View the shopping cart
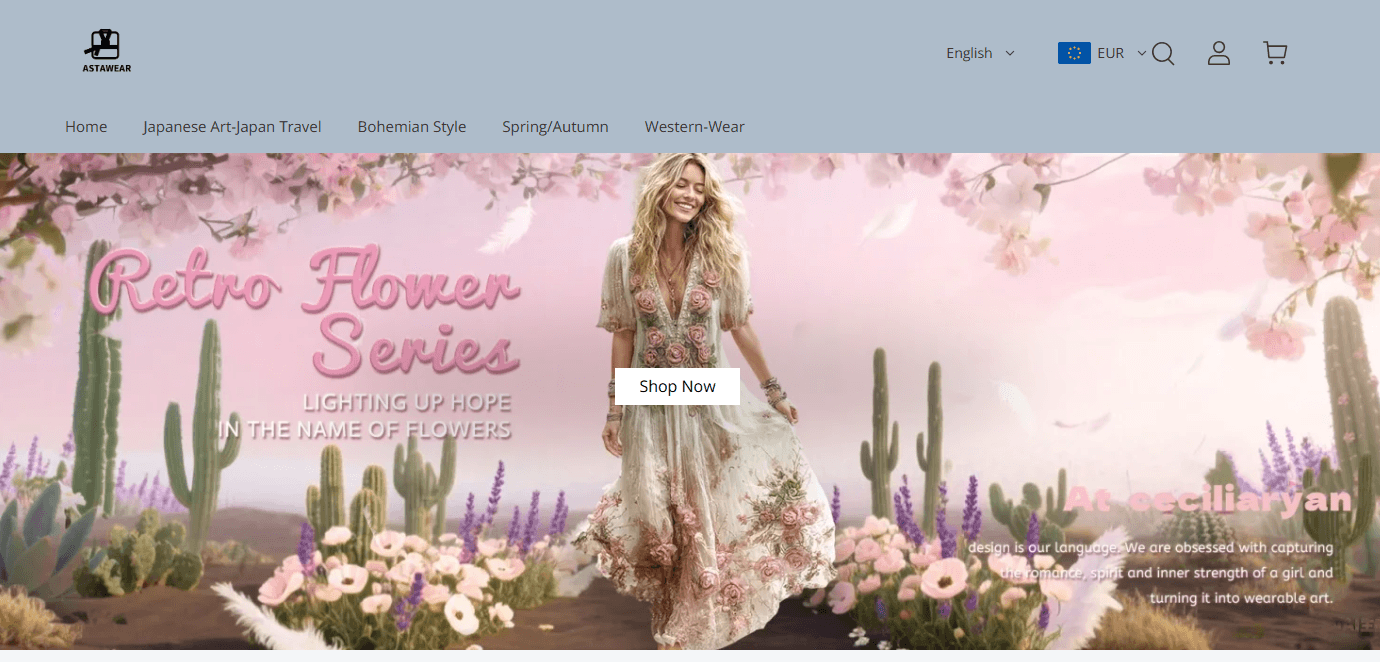1380x662 pixels. point(1275,53)
